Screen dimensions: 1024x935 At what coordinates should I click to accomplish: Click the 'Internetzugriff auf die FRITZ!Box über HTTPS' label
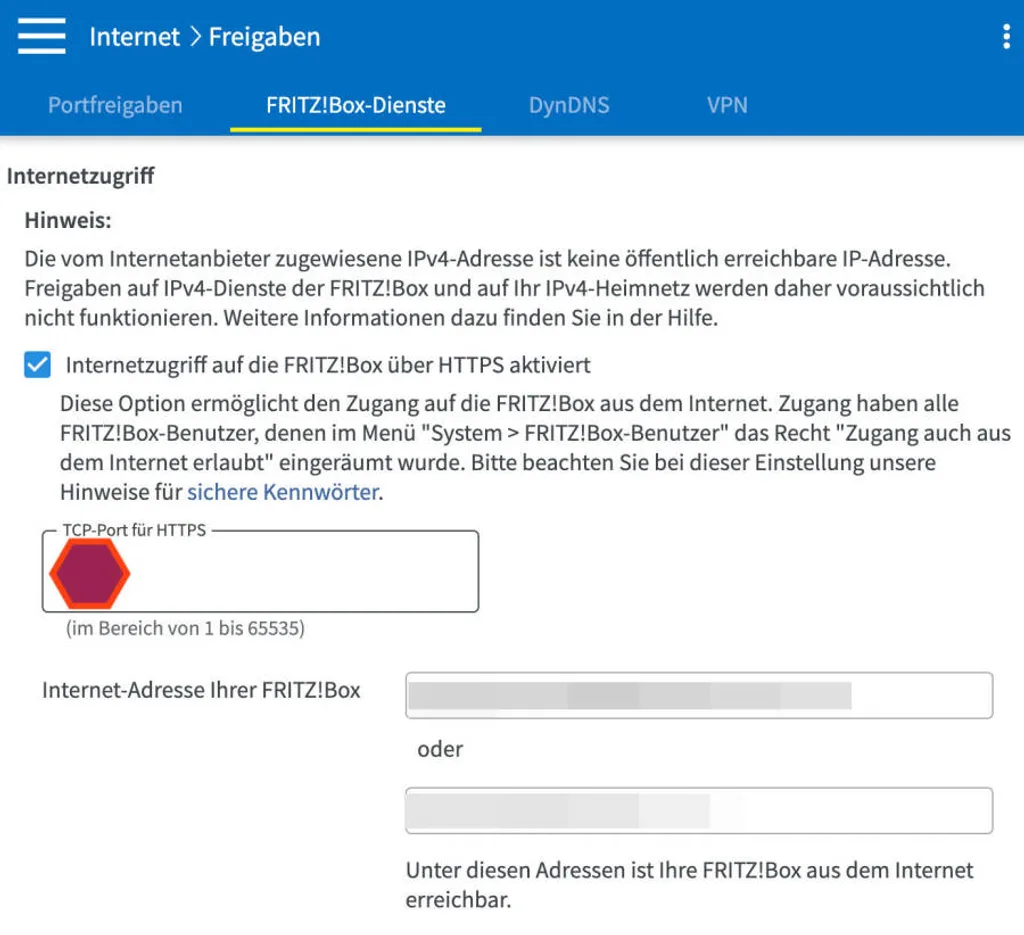click(x=328, y=365)
